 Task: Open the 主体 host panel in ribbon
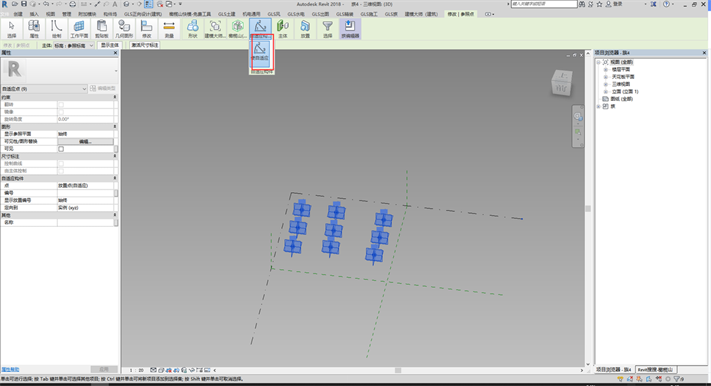pos(283,29)
